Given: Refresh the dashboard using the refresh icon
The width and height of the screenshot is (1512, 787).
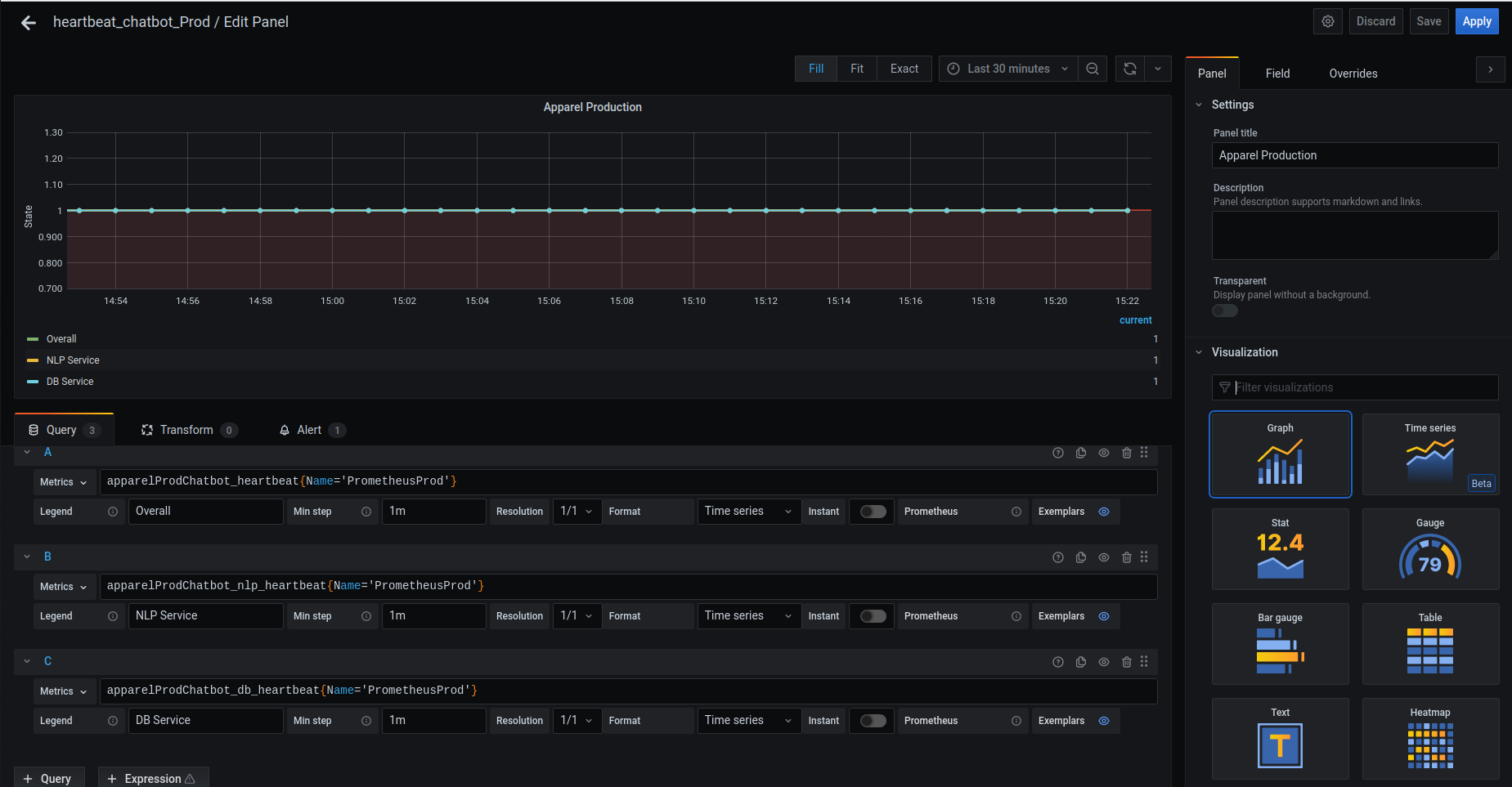Looking at the screenshot, I should click(x=1130, y=69).
